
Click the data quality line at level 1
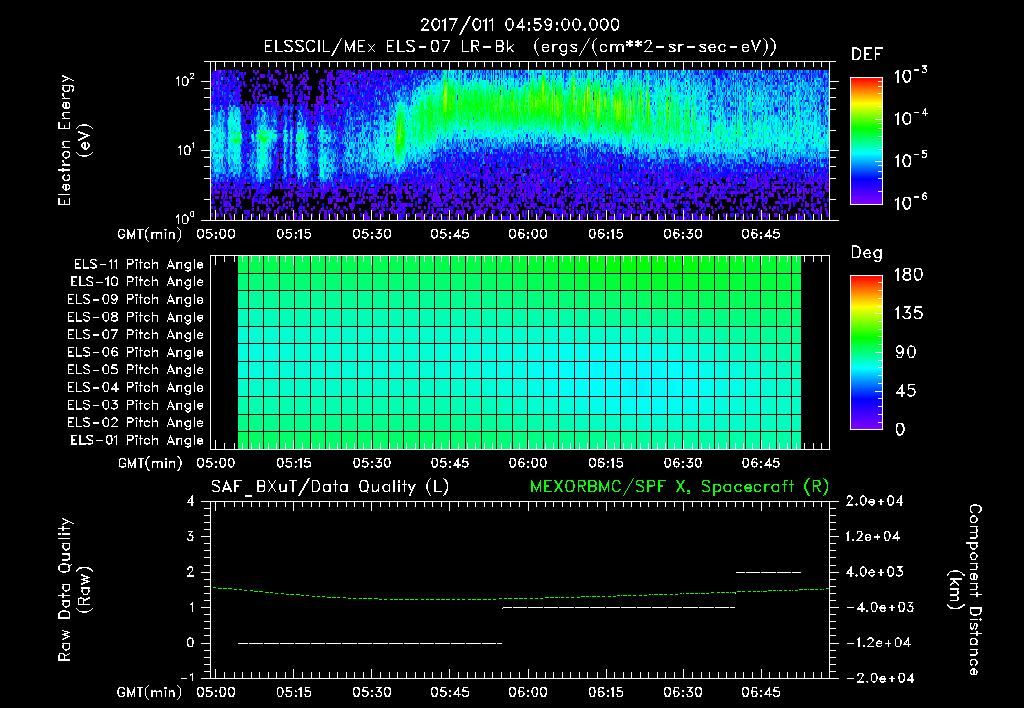618,607
